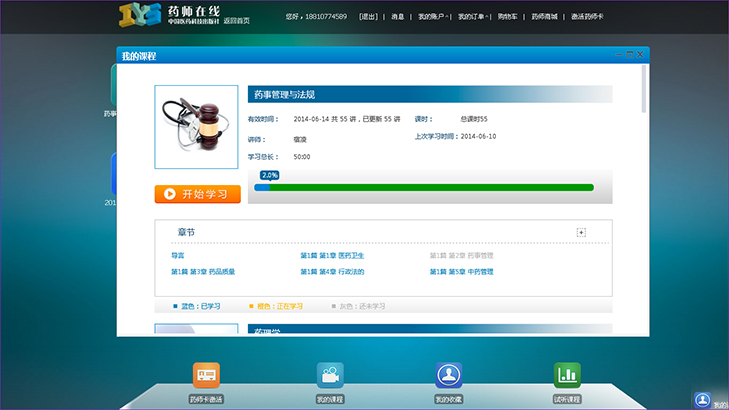Maximize the 我的课程 window

pos(628,54)
